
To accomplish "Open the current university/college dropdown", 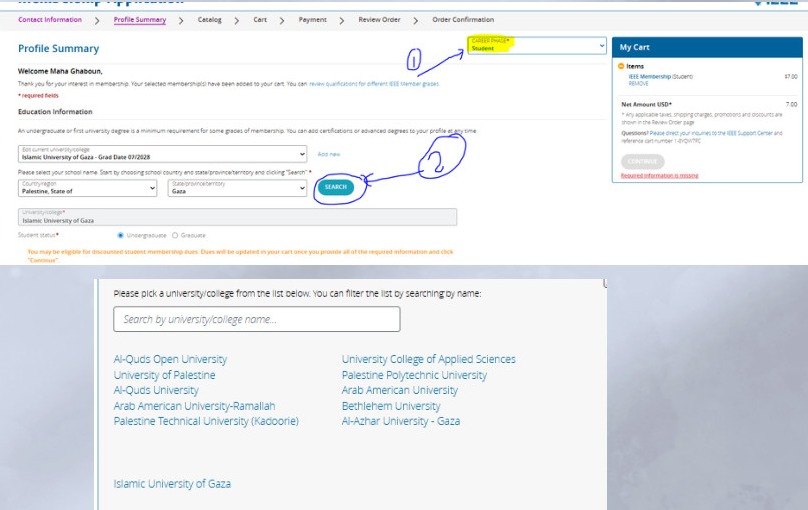I will click(x=162, y=154).
